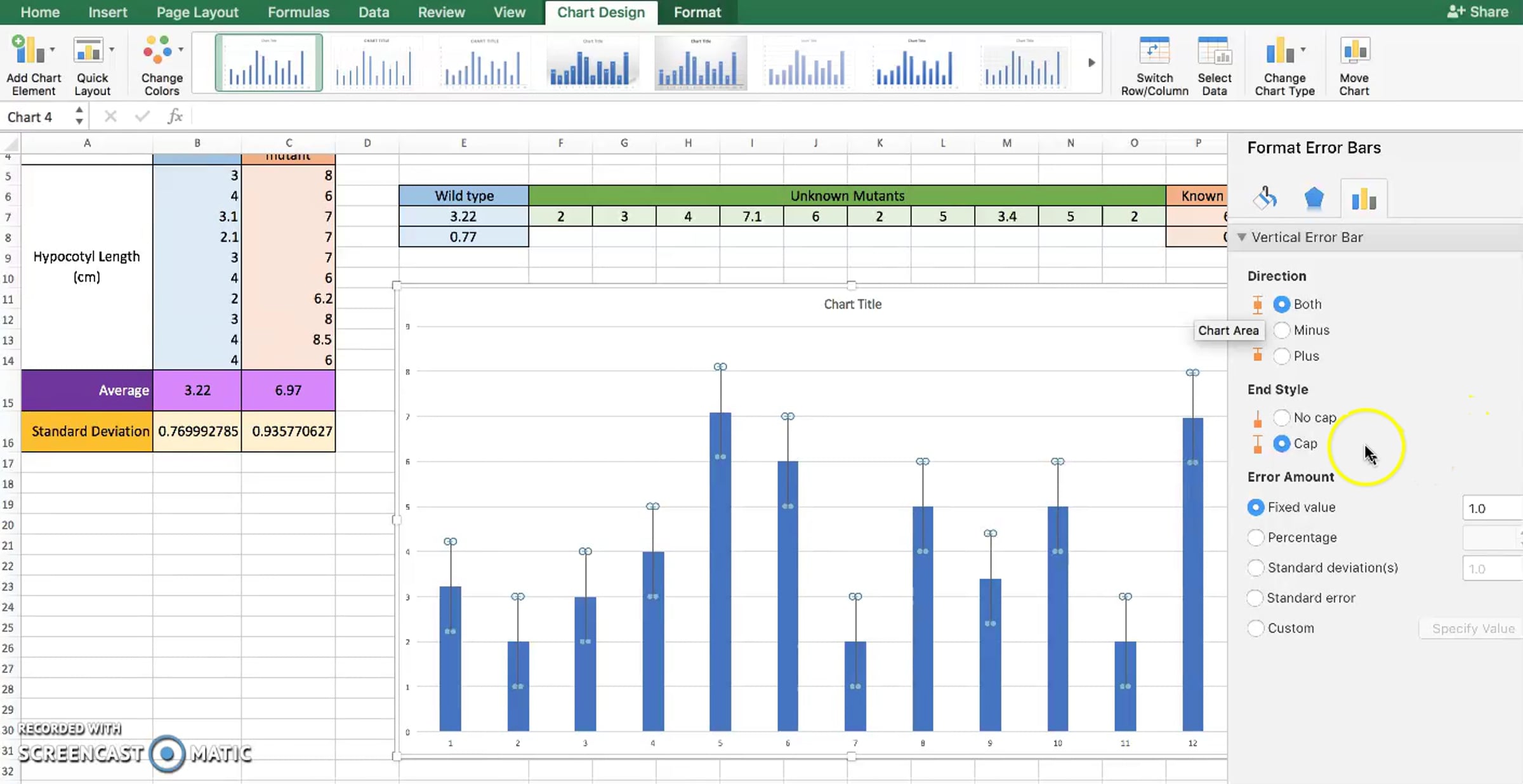Open the Quick Layout icon
The height and width of the screenshot is (784, 1523).
89,51
